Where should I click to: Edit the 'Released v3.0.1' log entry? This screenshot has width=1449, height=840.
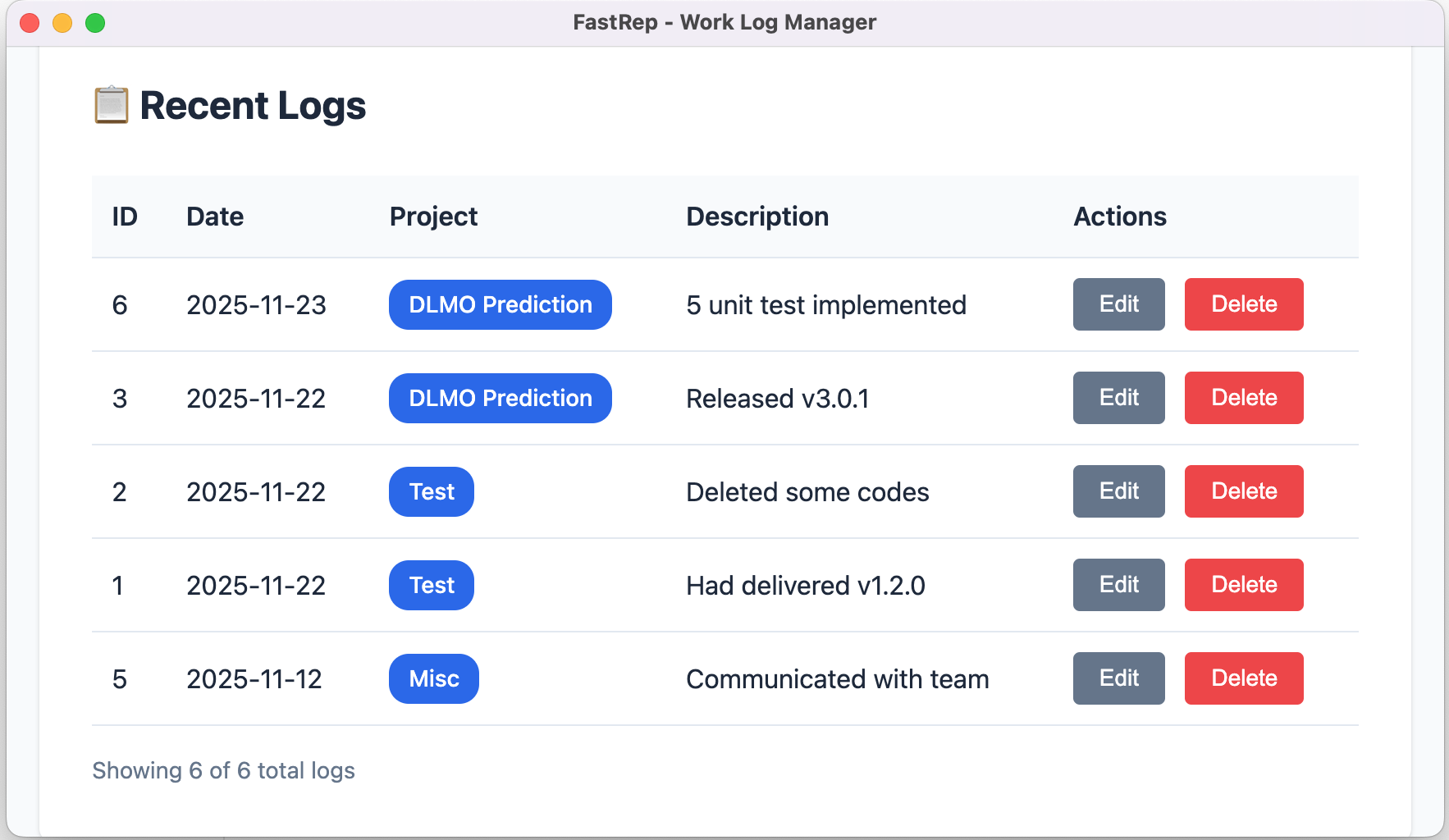(1118, 398)
